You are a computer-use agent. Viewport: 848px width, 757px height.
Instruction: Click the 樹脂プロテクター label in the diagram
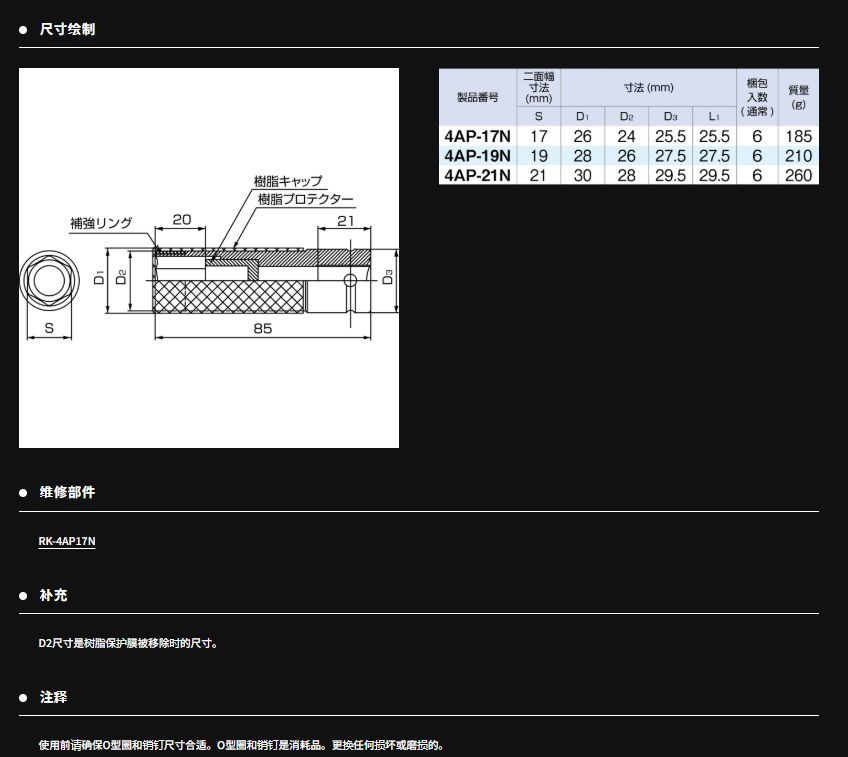tap(305, 200)
